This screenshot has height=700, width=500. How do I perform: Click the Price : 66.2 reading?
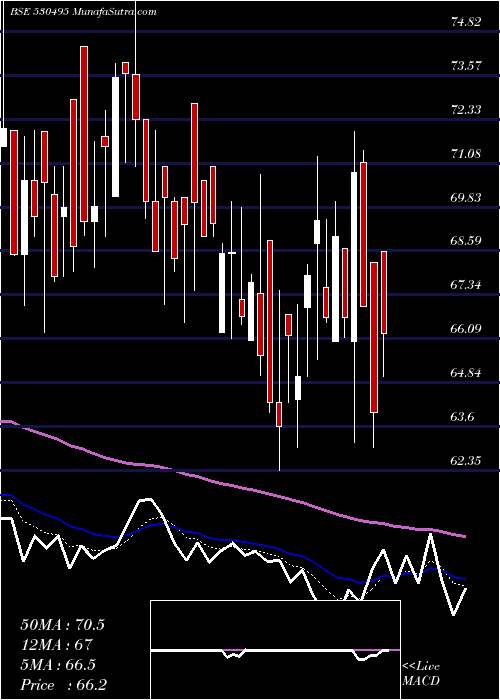coord(64,685)
